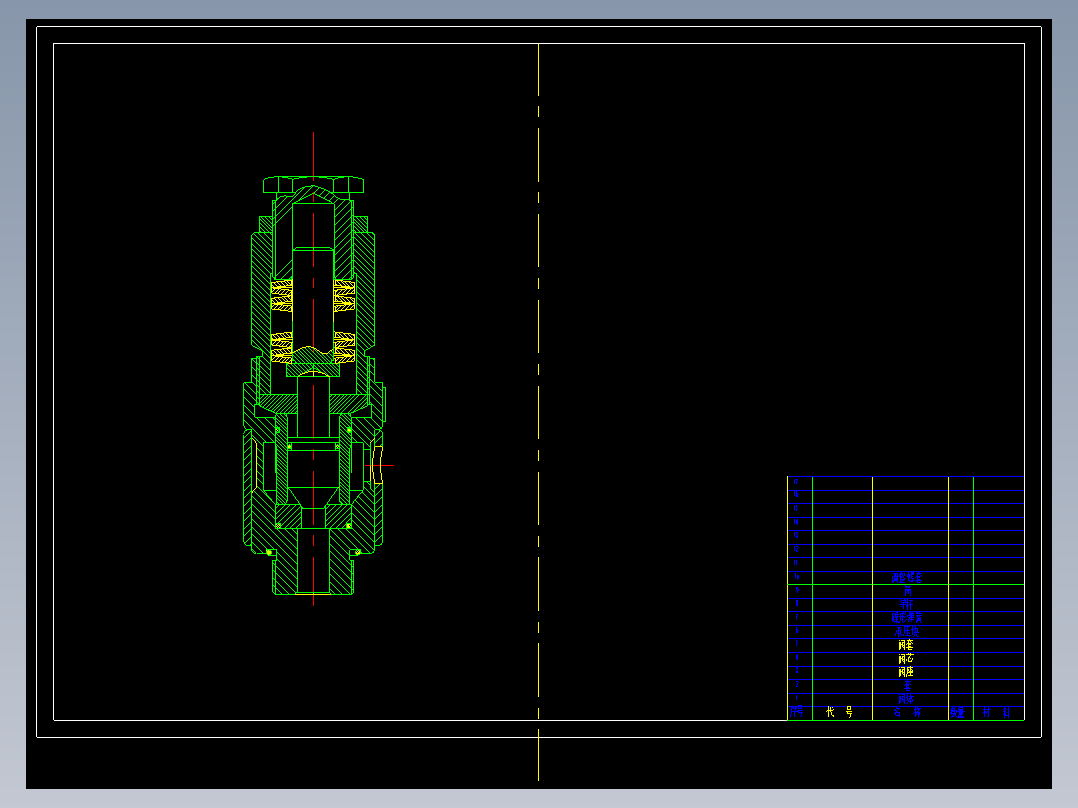Click the '名 称' column header
The image size is (1078, 808).
[x=908, y=712]
